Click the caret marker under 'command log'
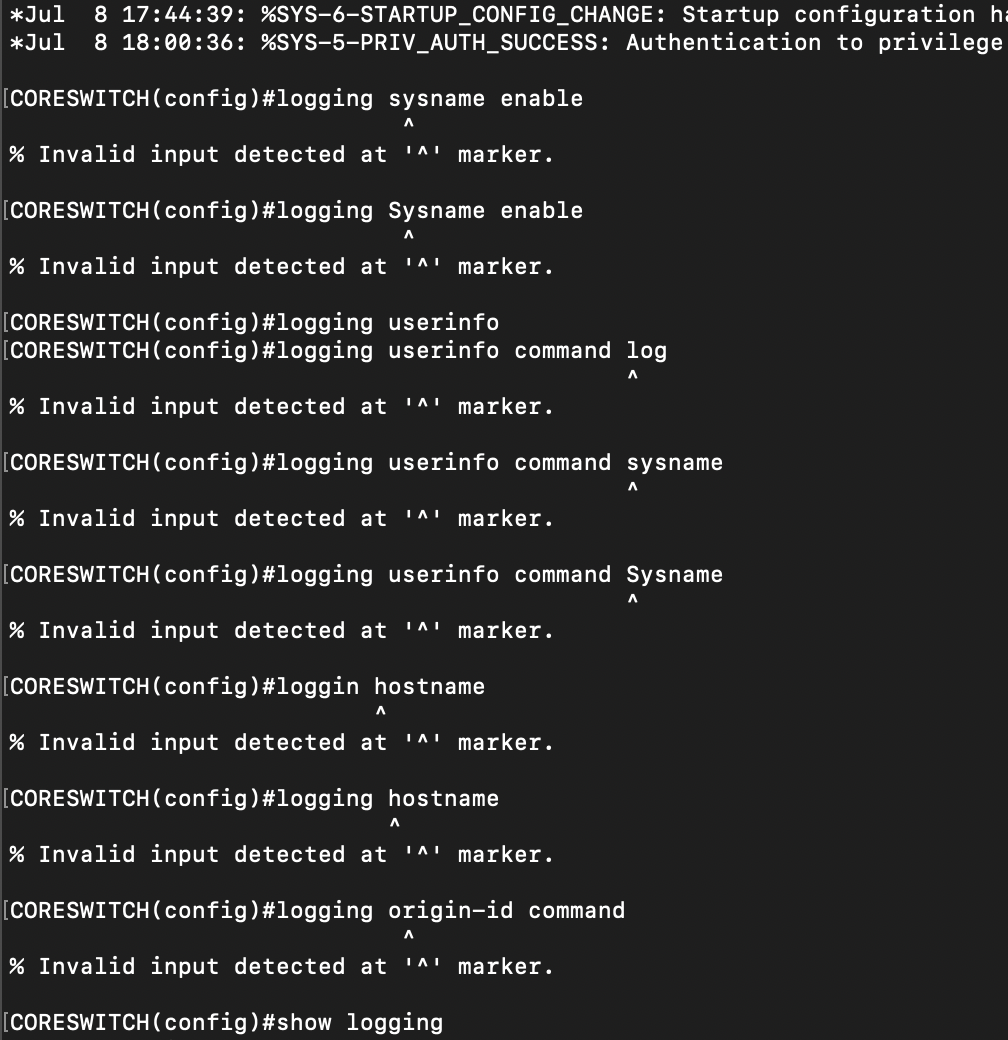Screen dimensions: 1008x1040 click(x=633, y=376)
